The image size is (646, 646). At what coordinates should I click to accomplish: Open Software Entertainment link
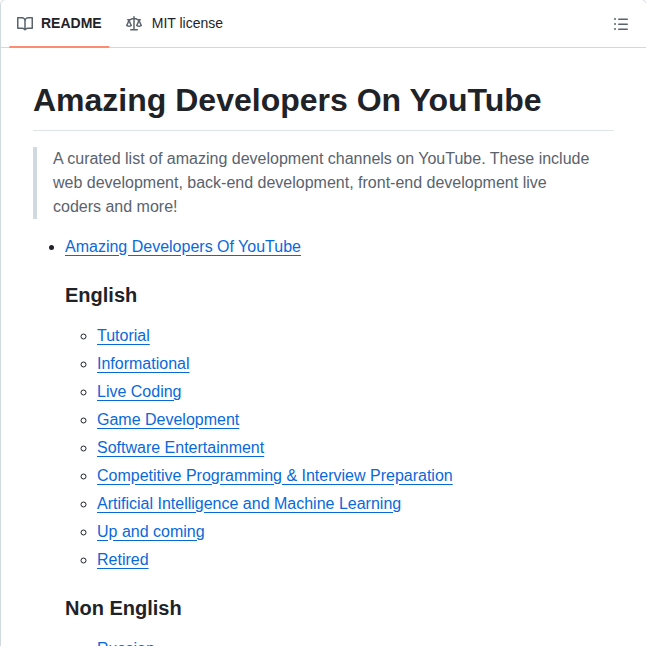180,448
